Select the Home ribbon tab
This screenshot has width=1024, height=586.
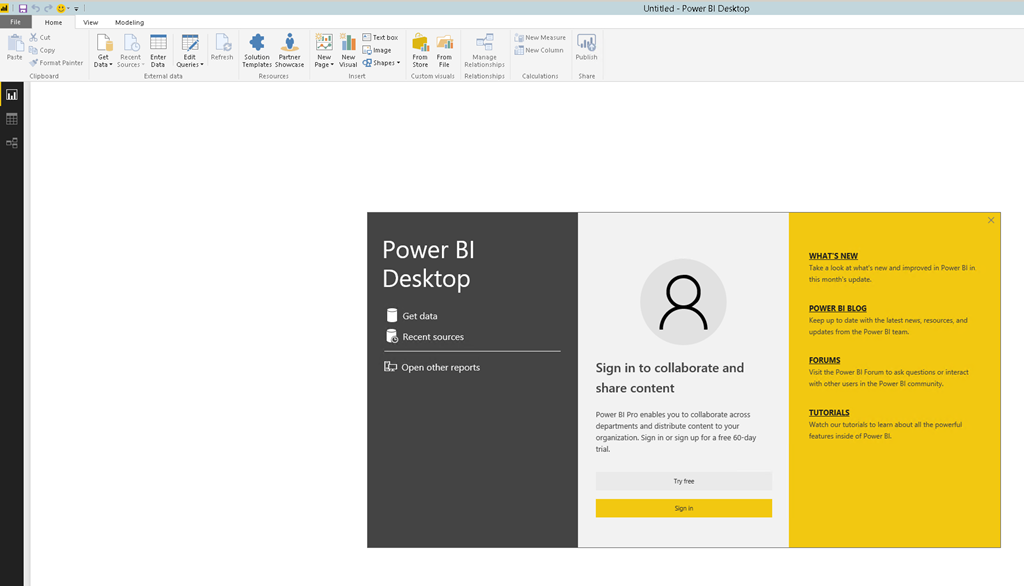click(54, 22)
